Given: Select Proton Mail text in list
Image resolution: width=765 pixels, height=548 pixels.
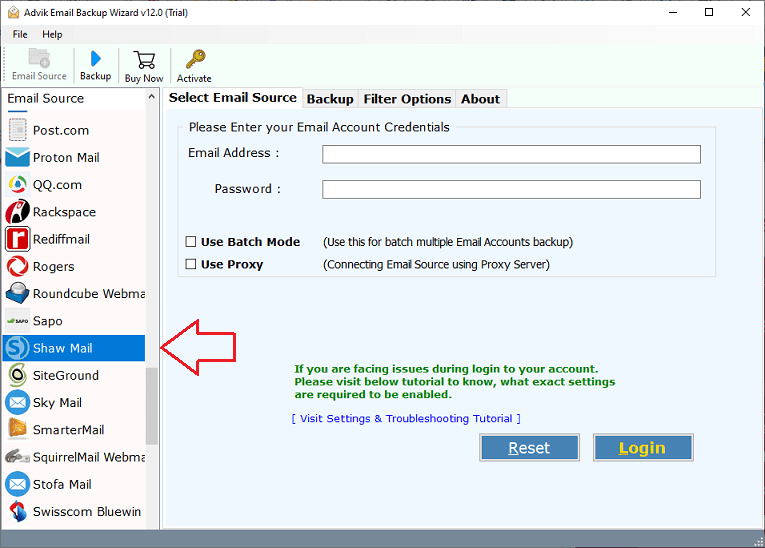Looking at the screenshot, I should tap(66, 158).
